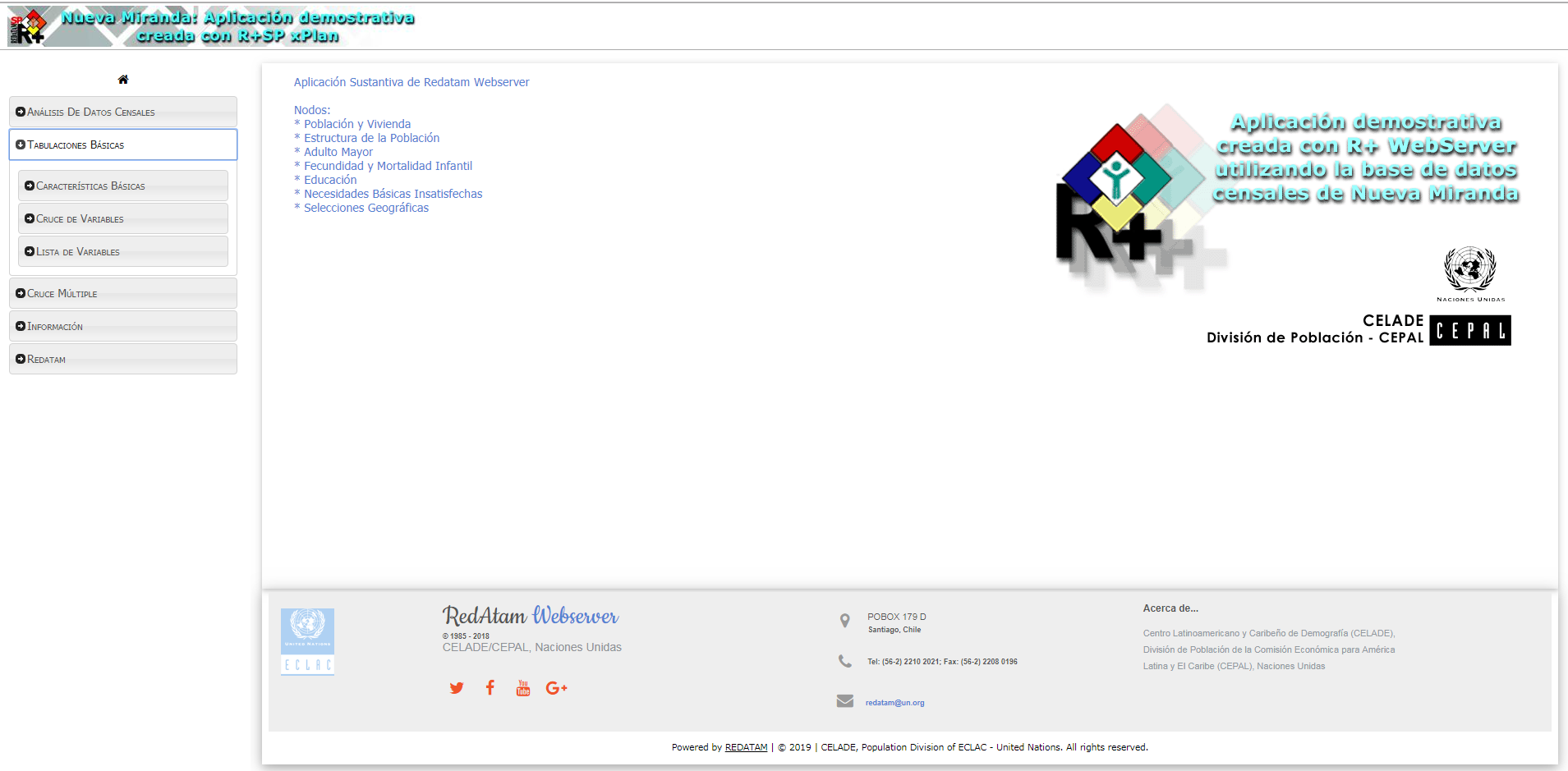Expand arrow icon beside Cruce Múltiple
The image size is (1568, 771).
coord(21,293)
